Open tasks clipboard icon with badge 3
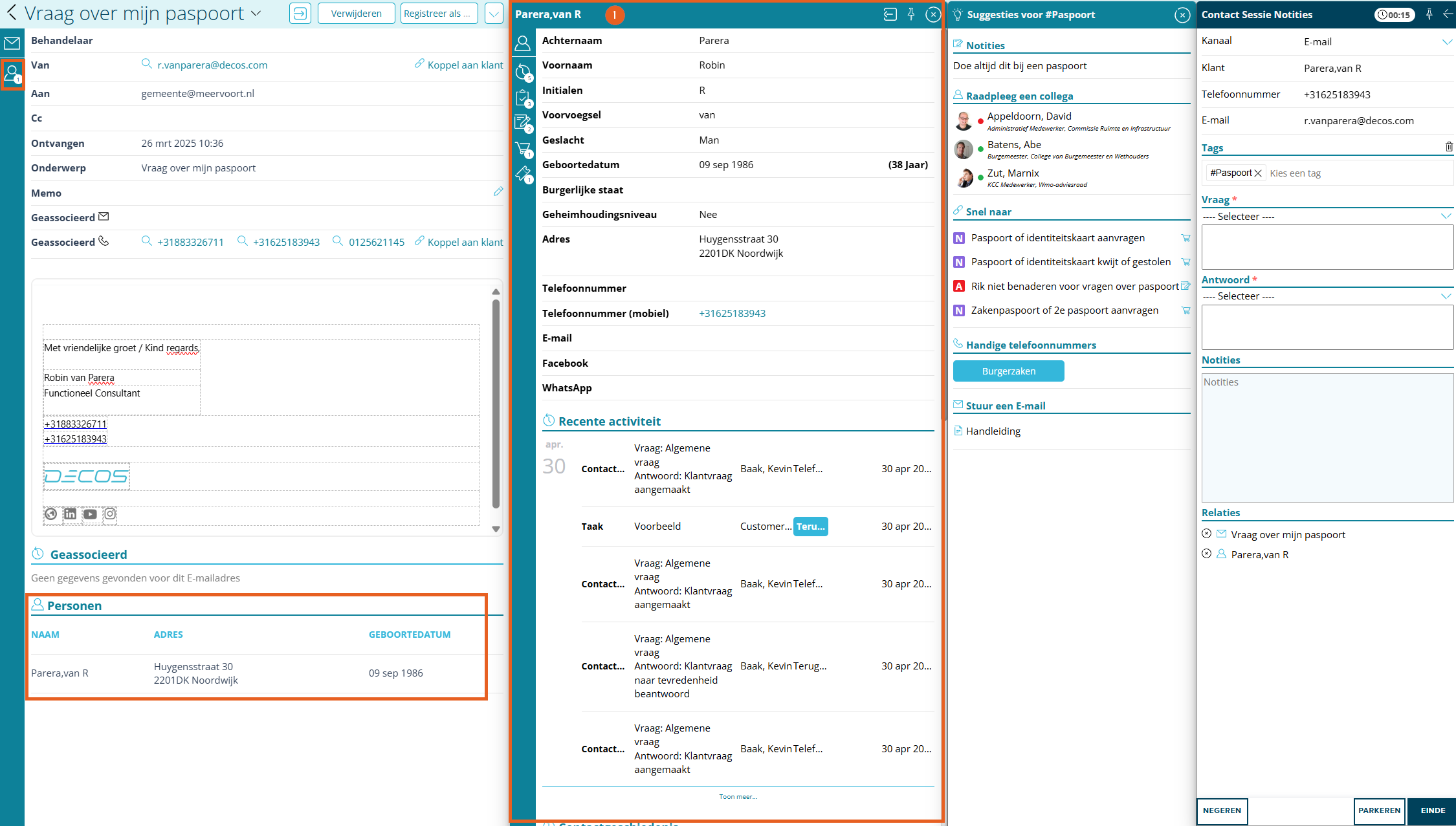 coord(523,98)
